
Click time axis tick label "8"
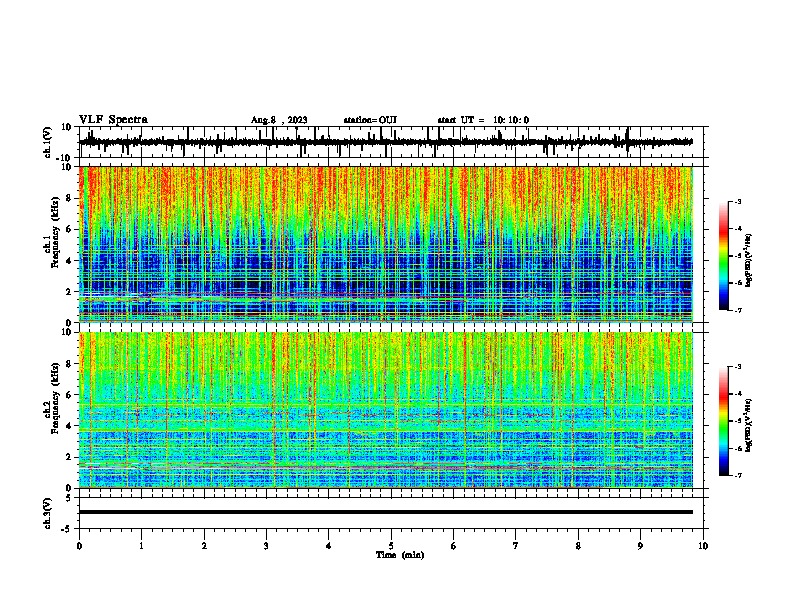point(578,546)
